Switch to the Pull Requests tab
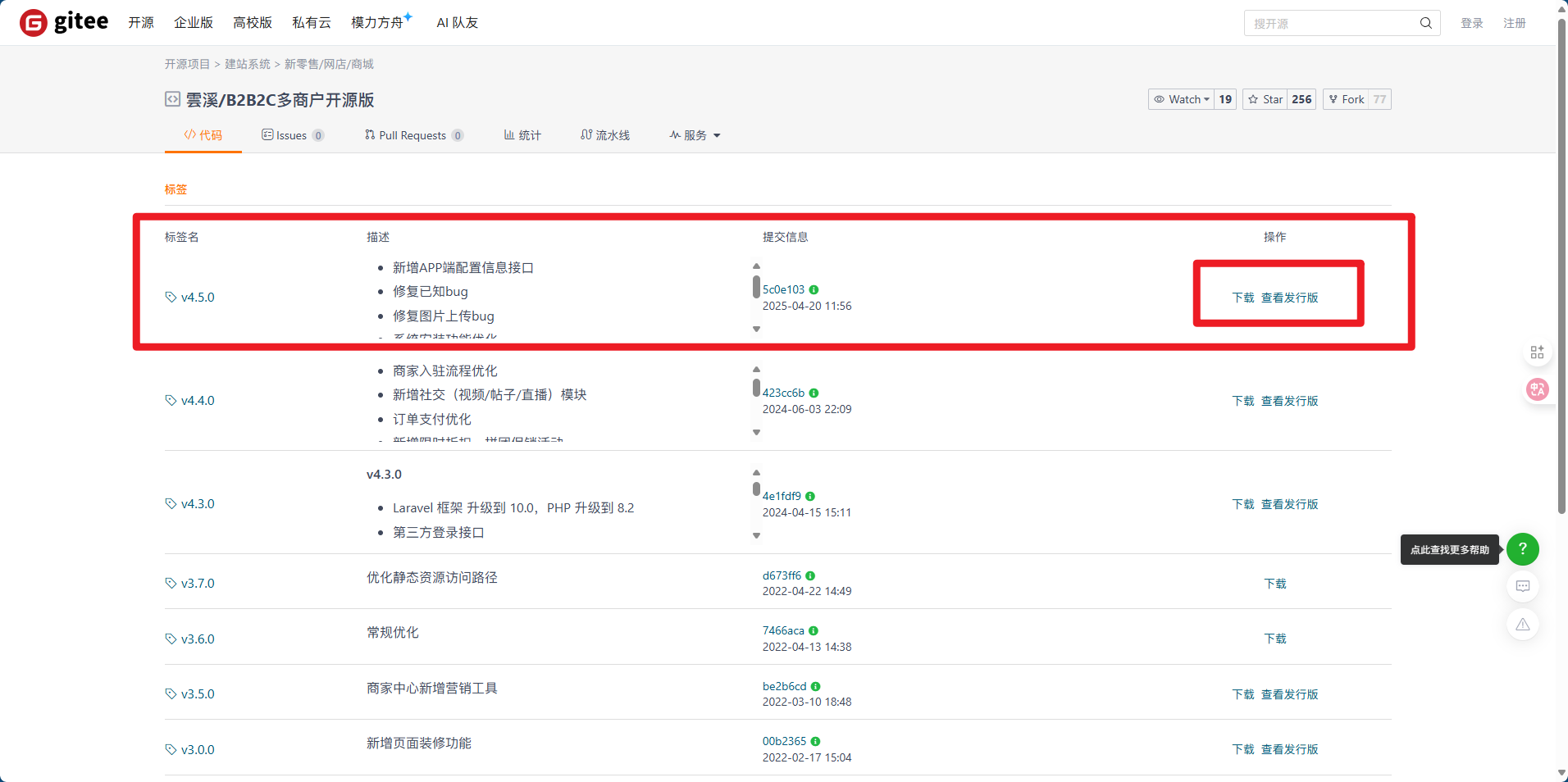Viewport: 1568px width, 782px height. pyautogui.click(x=414, y=135)
